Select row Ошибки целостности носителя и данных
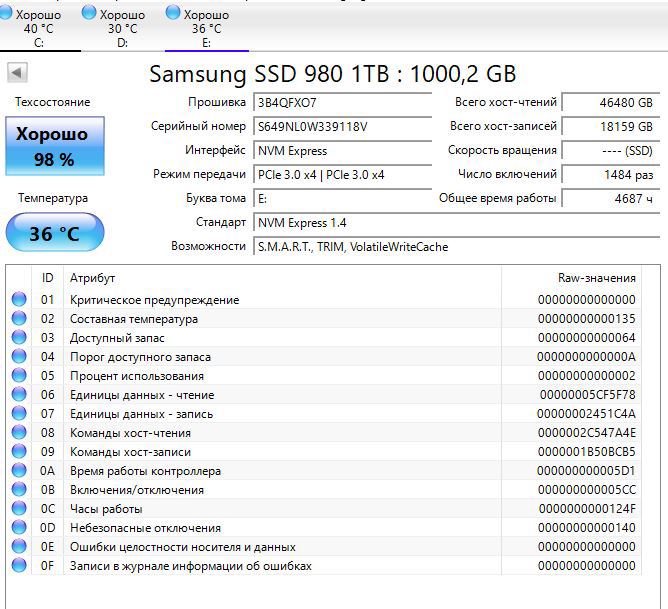 [x=324, y=547]
